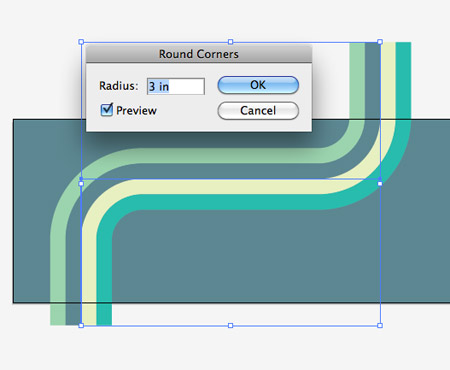Select the bottom-right bounding box handle
This screenshot has width=450, height=370.
click(x=380, y=325)
